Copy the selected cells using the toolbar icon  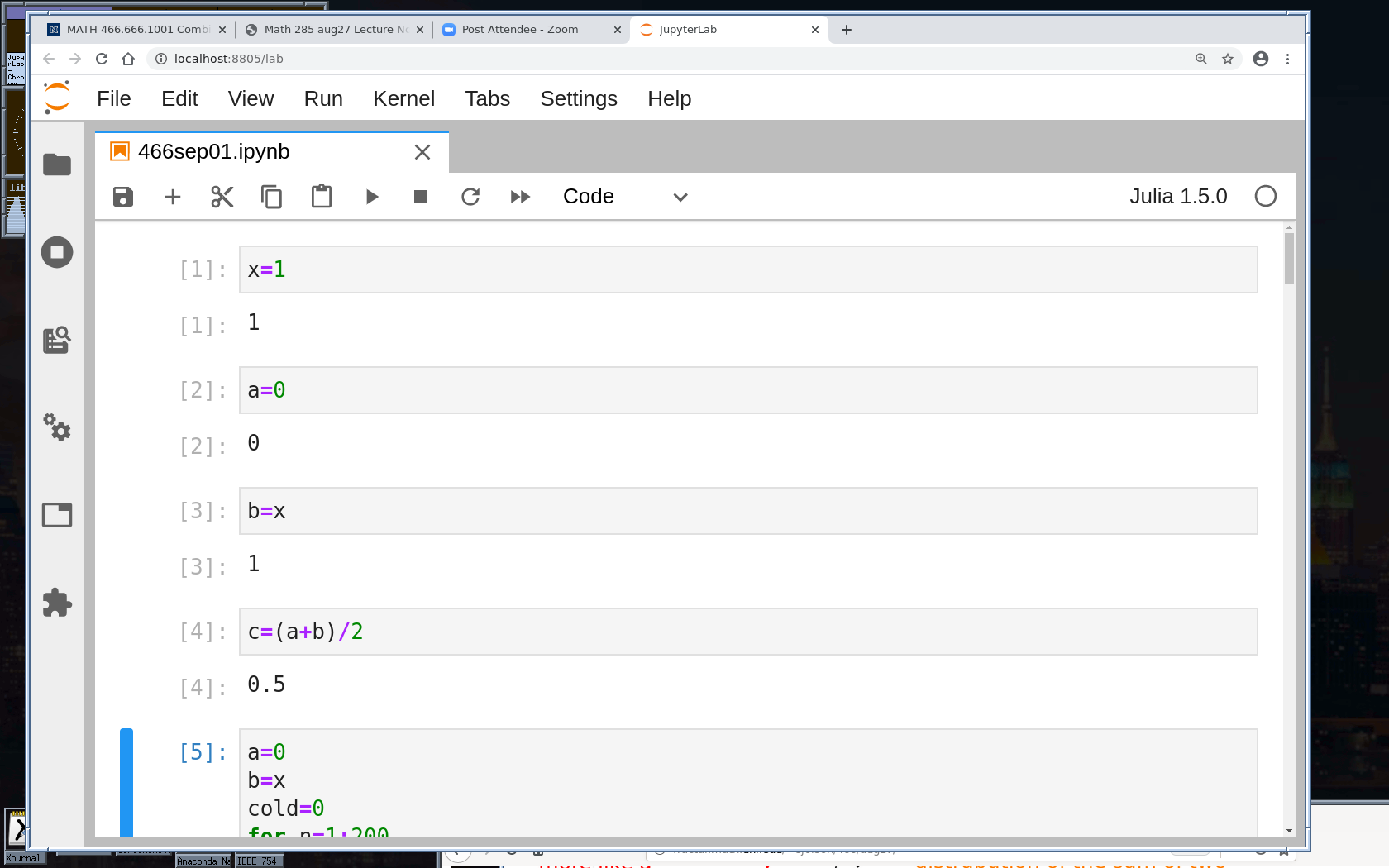click(x=271, y=197)
